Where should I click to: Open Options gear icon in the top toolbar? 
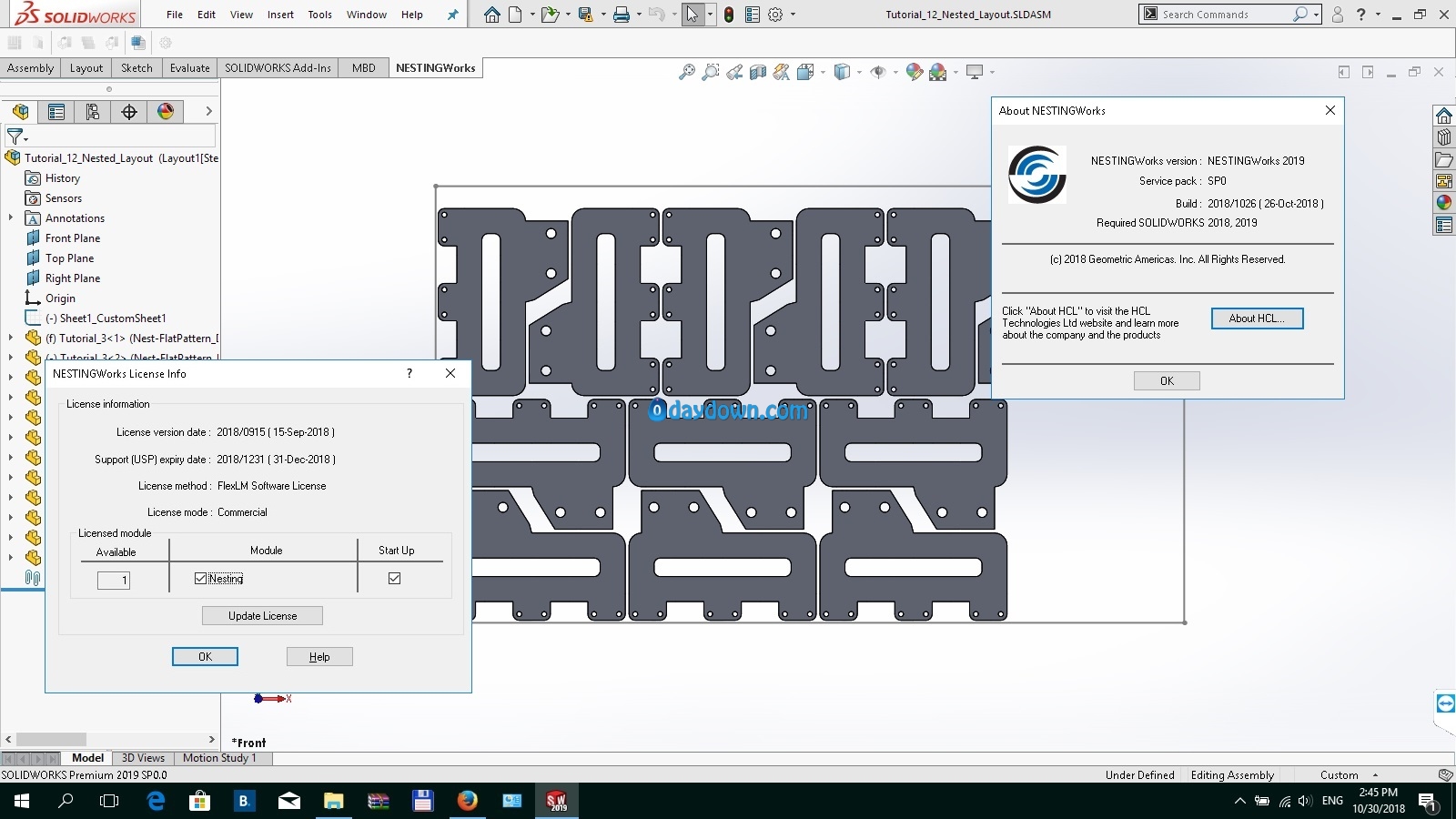point(776,15)
